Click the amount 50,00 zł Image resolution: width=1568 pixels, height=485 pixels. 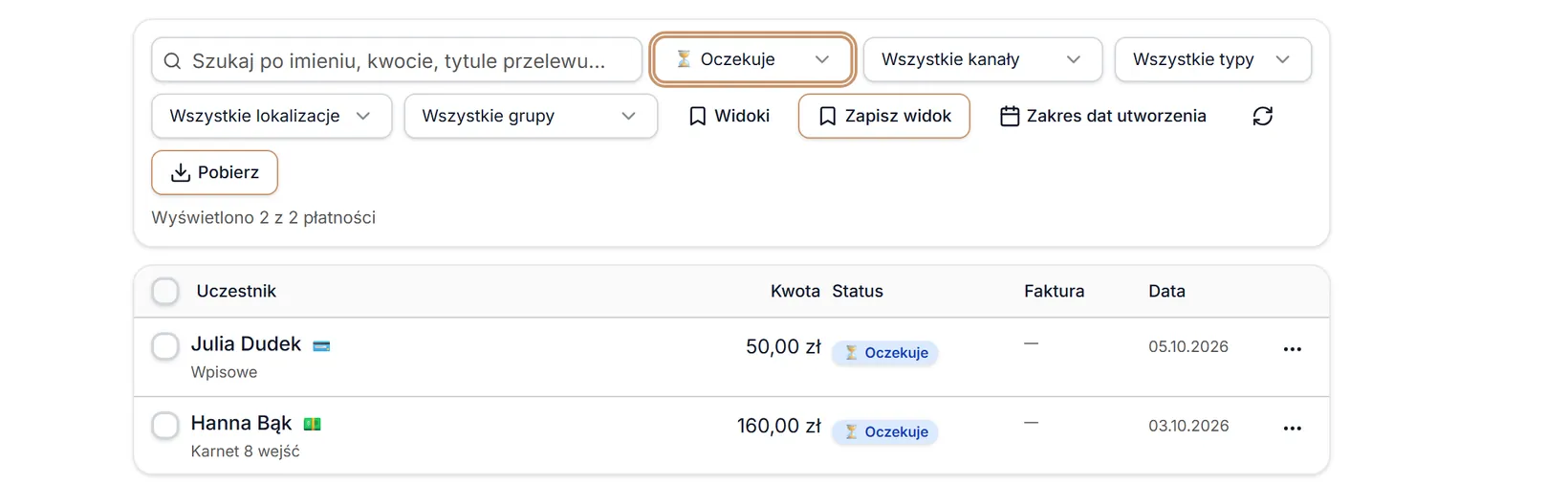coord(783,346)
